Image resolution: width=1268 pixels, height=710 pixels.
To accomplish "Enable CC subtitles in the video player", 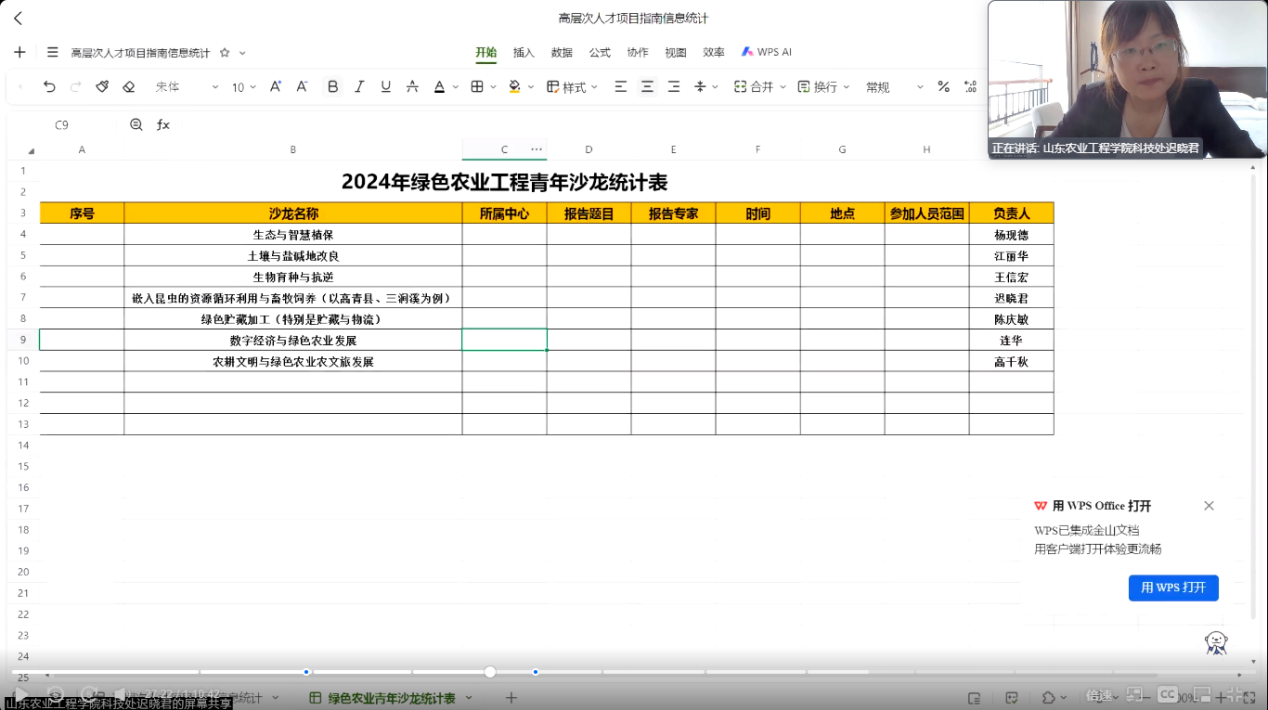I will coord(1166,694).
